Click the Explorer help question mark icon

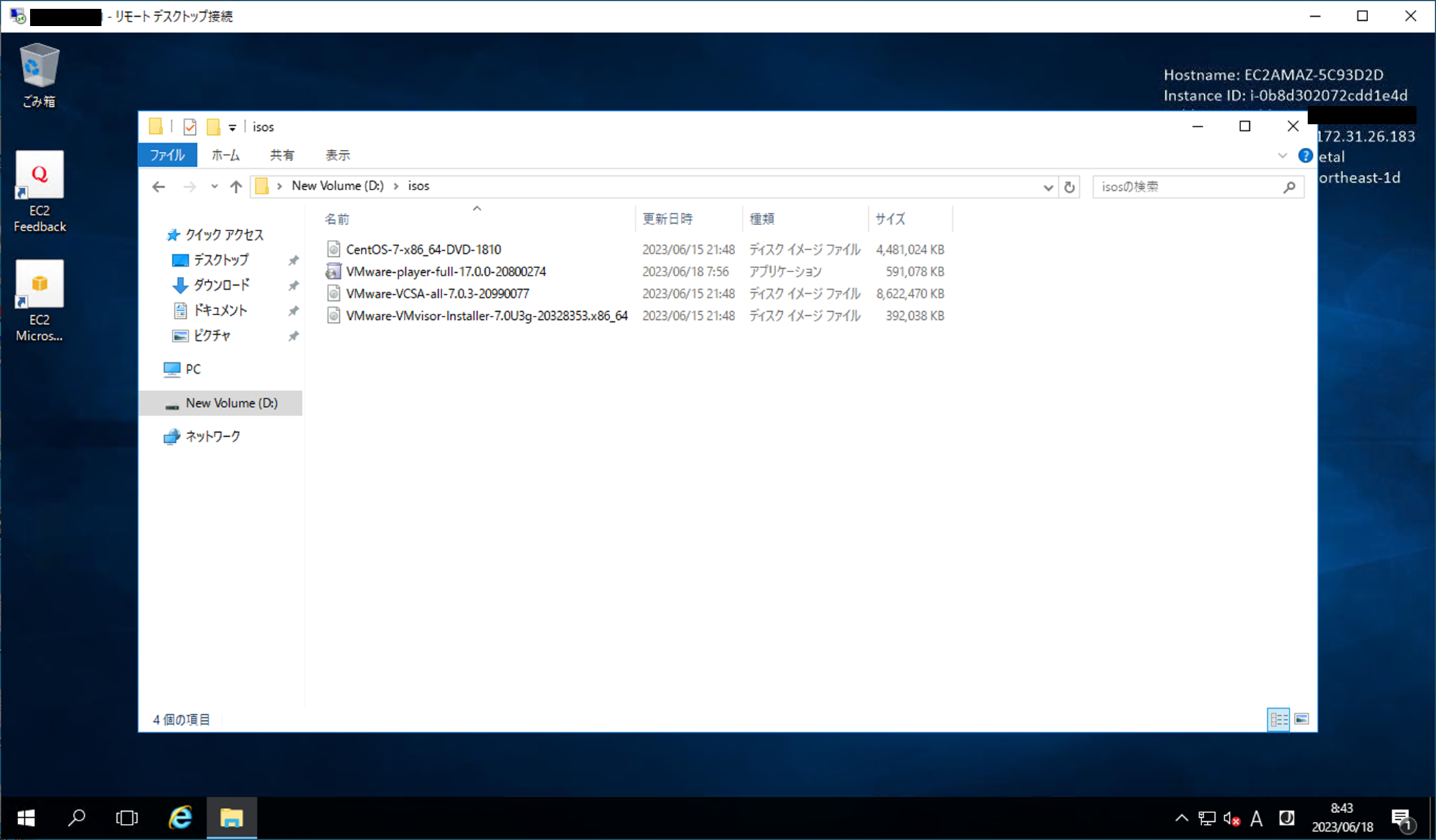[x=1304, y=156]
